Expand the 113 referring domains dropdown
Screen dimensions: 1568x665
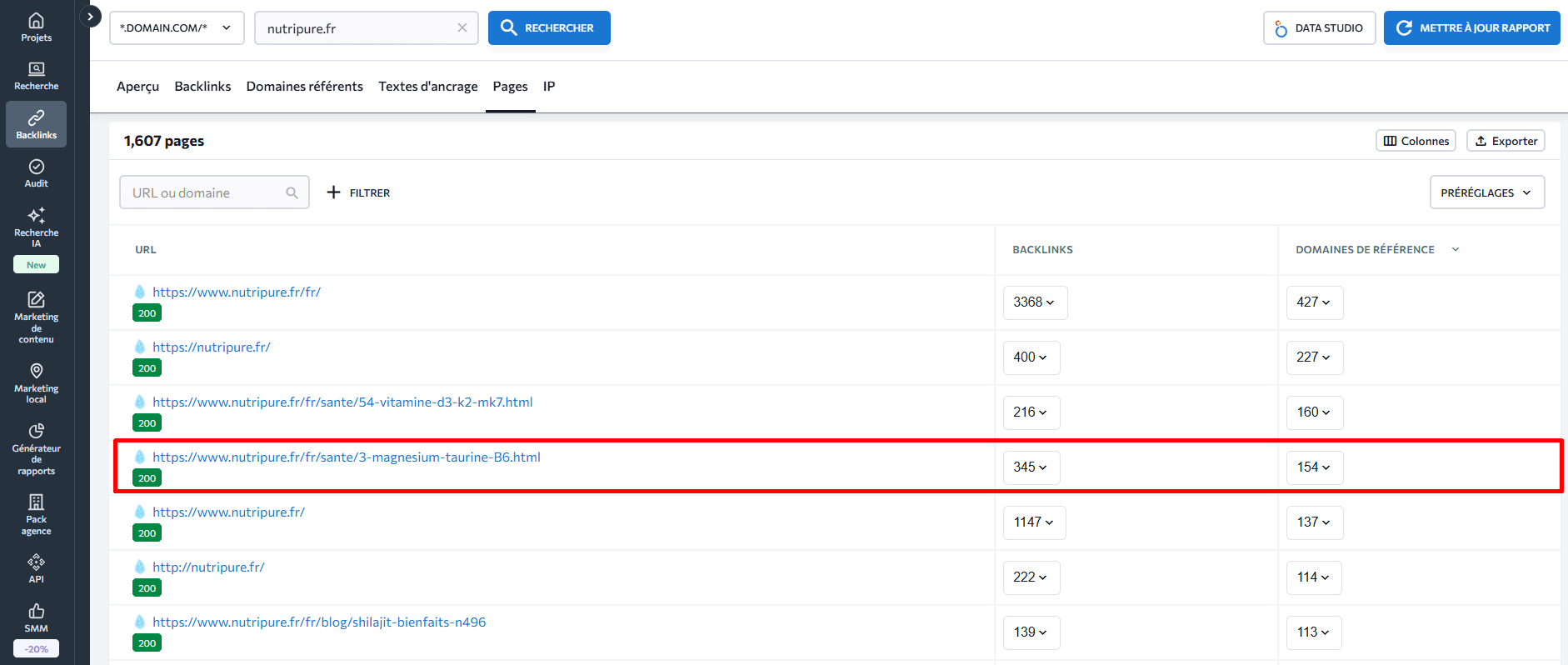point(1314,632)
